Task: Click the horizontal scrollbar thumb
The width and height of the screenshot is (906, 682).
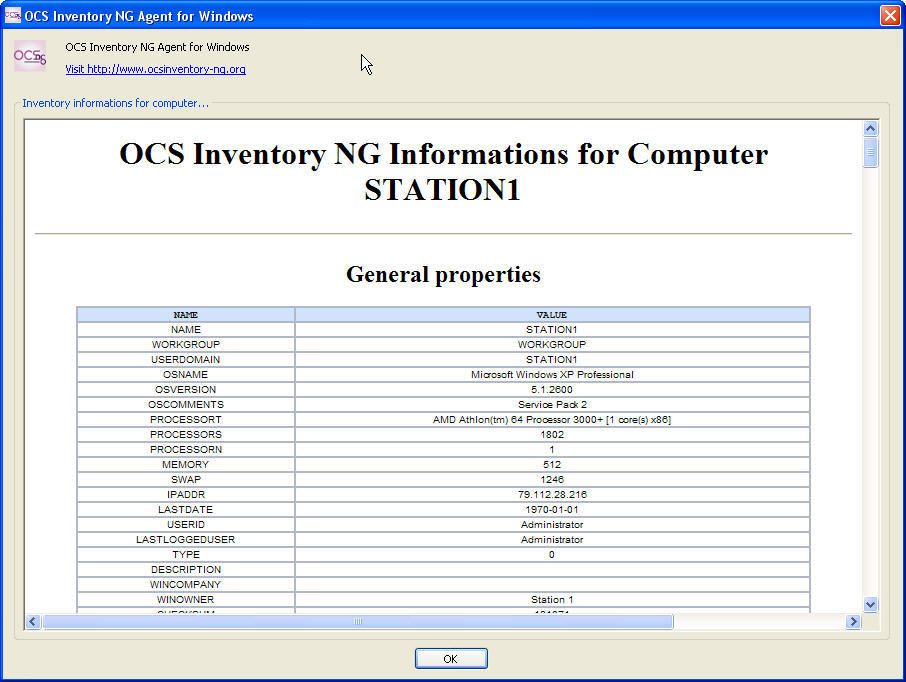Action: click(x=359, y=621)
